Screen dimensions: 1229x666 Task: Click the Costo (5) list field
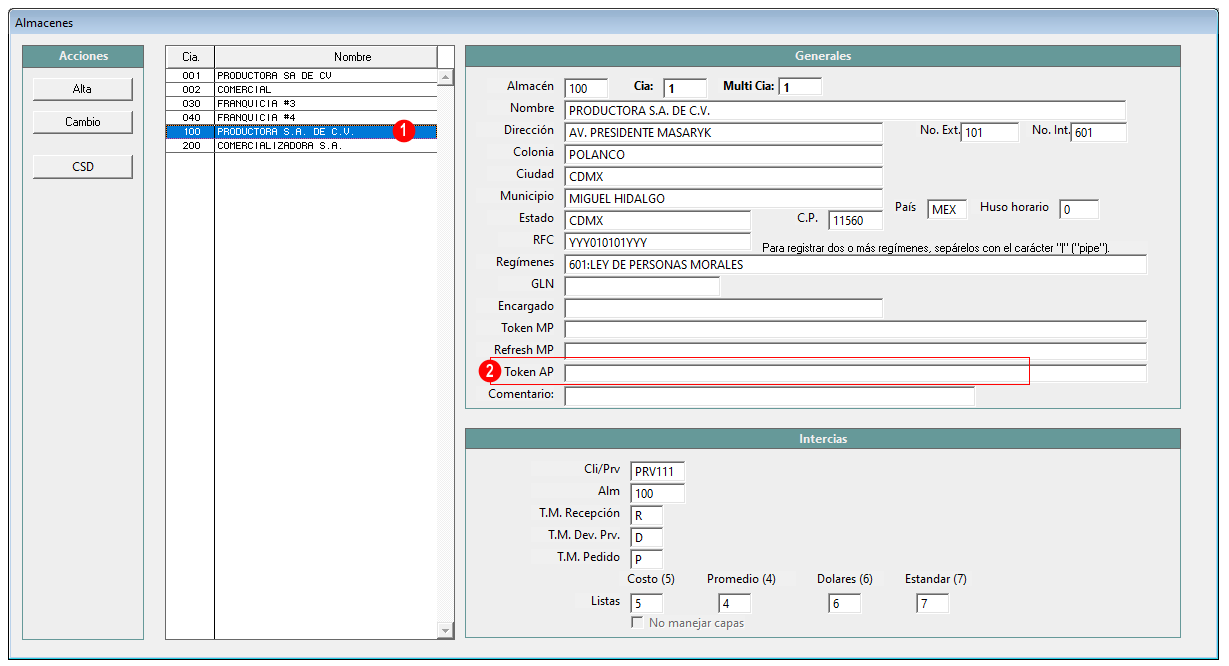647,604
